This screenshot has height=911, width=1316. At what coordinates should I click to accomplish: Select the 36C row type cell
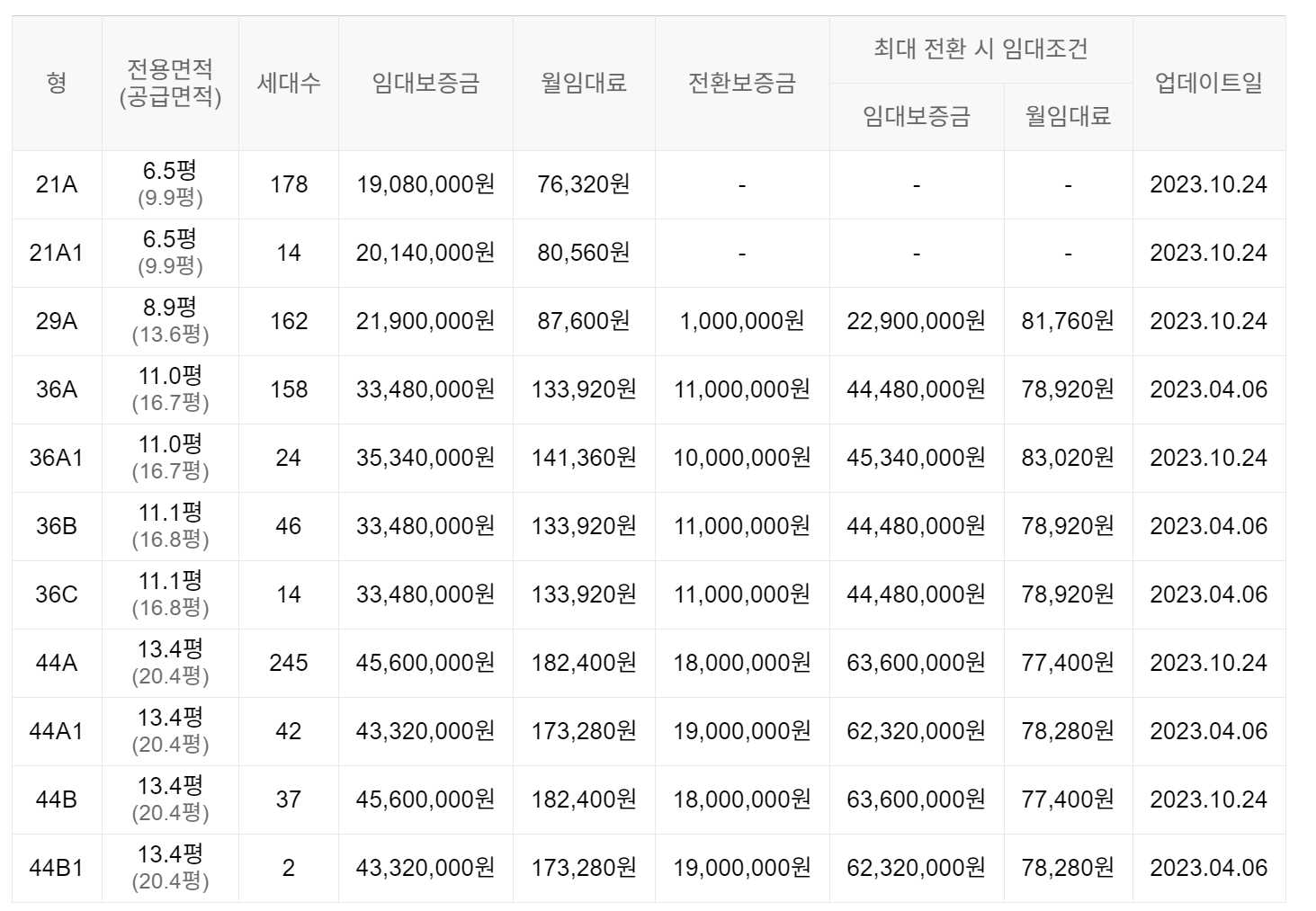pos(57,594)
